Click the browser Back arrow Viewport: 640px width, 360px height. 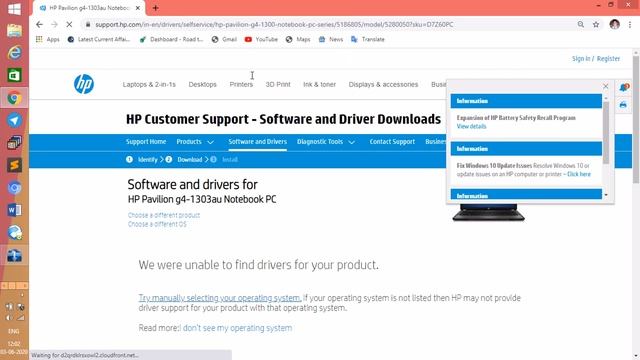click(39, 24)
